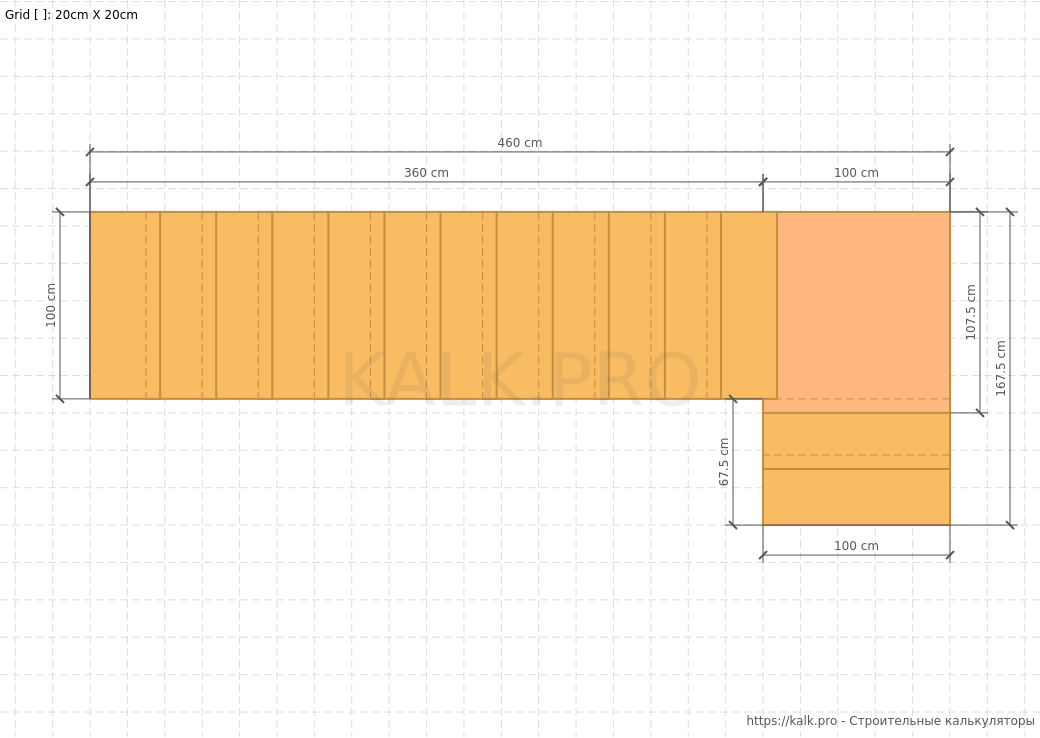
Task: Click the vertical 100 cm label on left
Action: tap(51, 305)
